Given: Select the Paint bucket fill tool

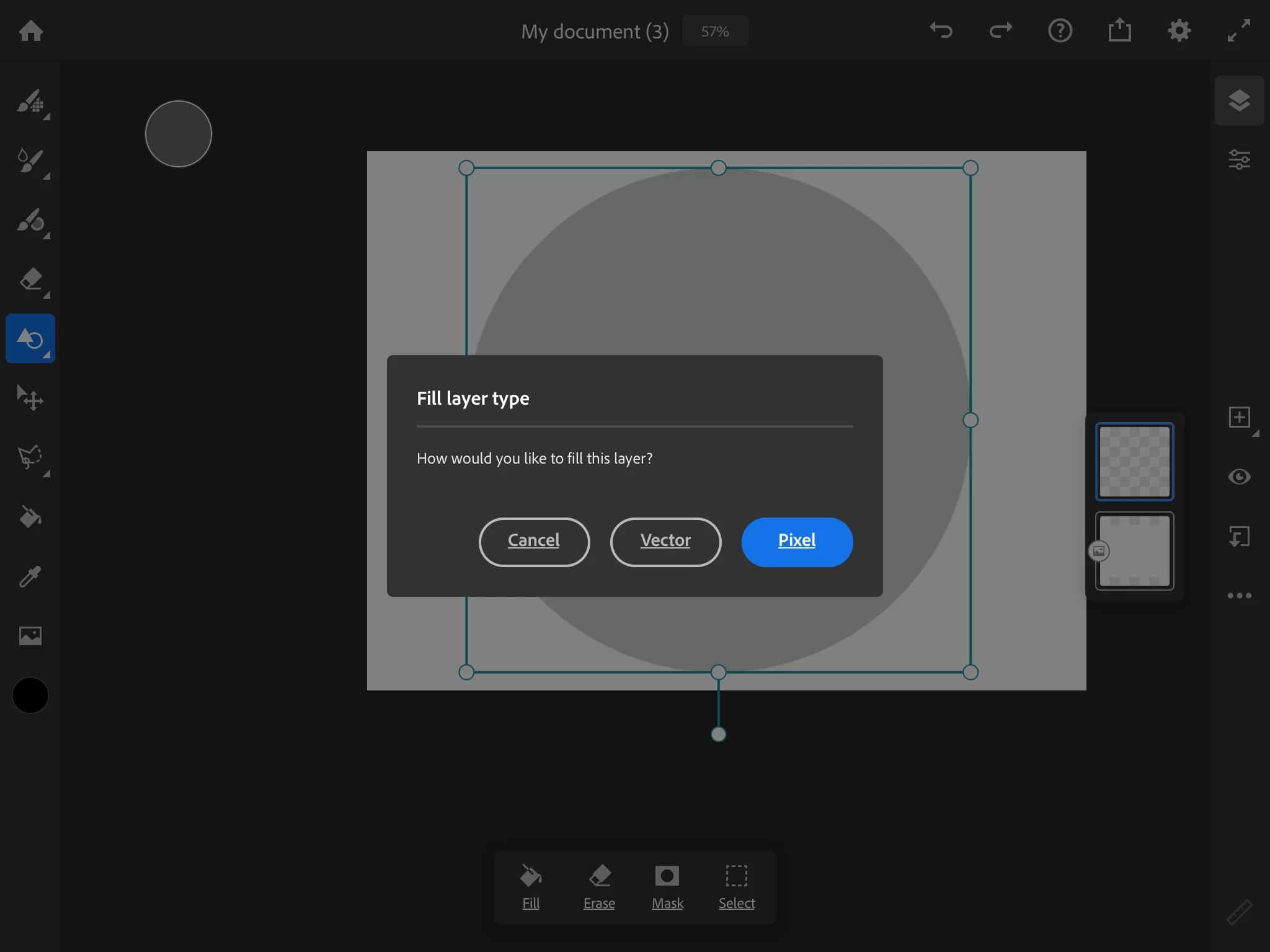Looking at the screenshot, I should [30, 516].
